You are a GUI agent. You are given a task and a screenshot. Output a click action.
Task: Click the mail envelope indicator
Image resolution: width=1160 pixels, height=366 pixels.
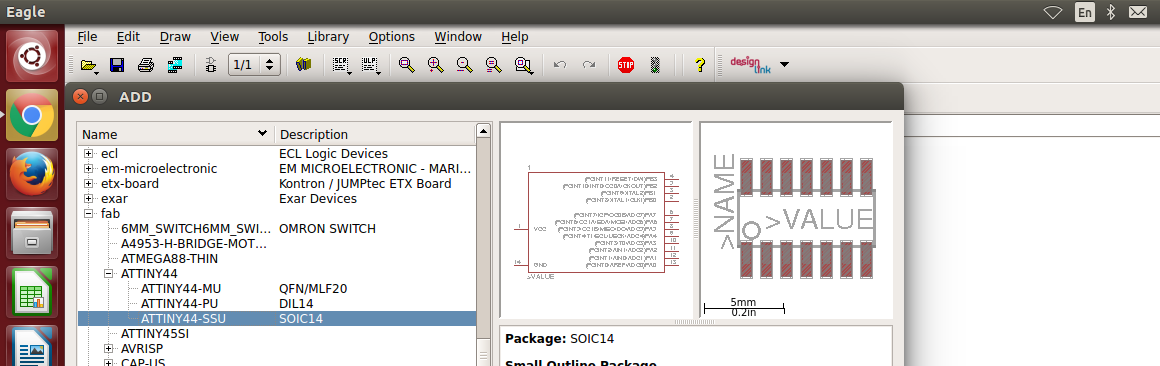click(x=1138, y=12)
